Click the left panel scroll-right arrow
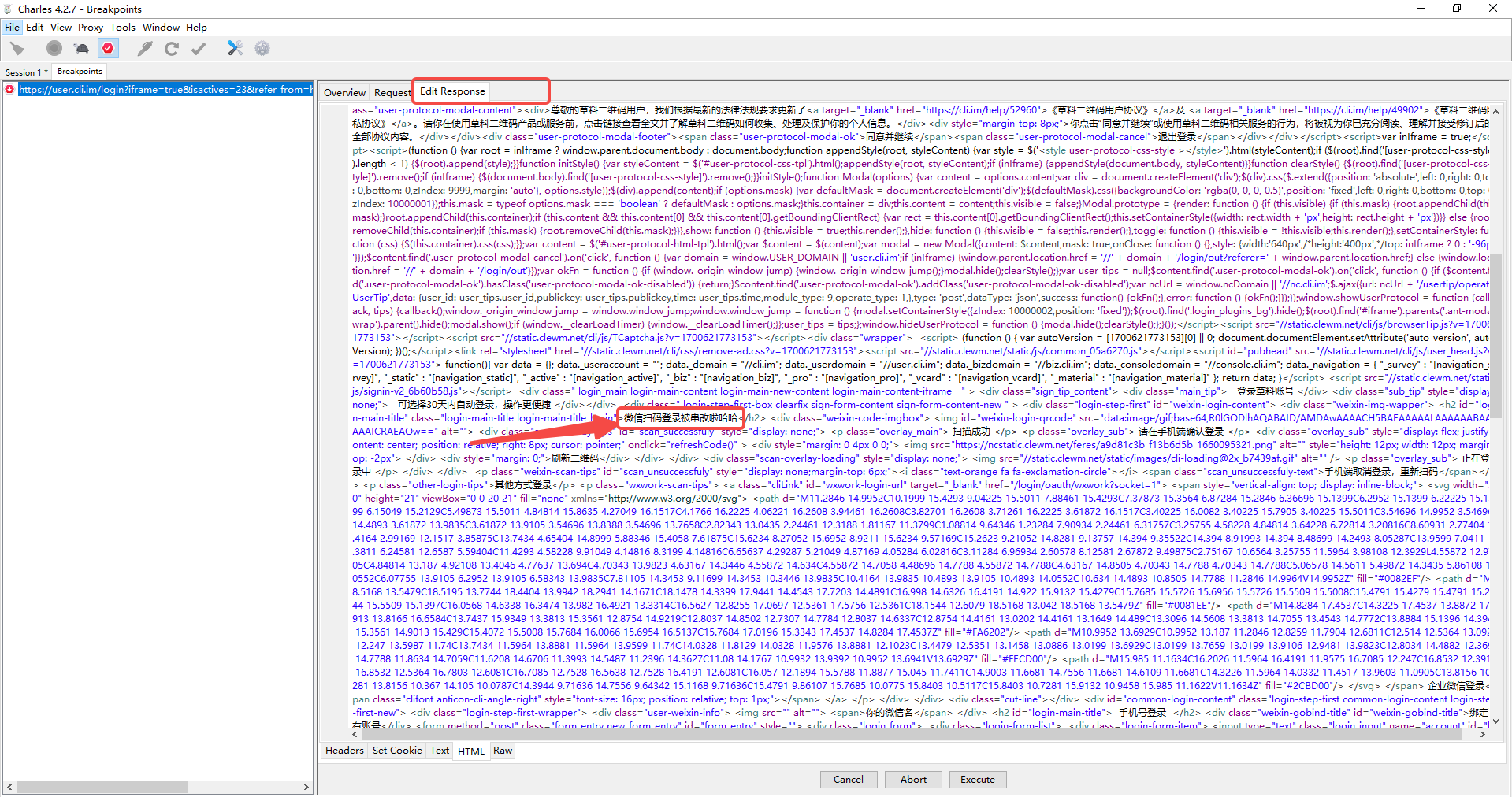 coord(306,787)
